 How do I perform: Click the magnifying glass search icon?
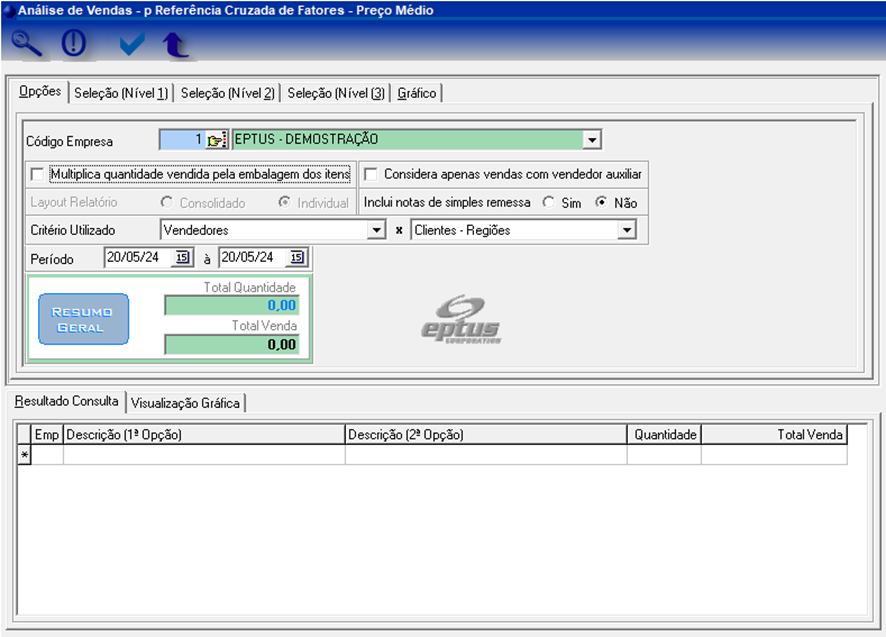point(27,44)
